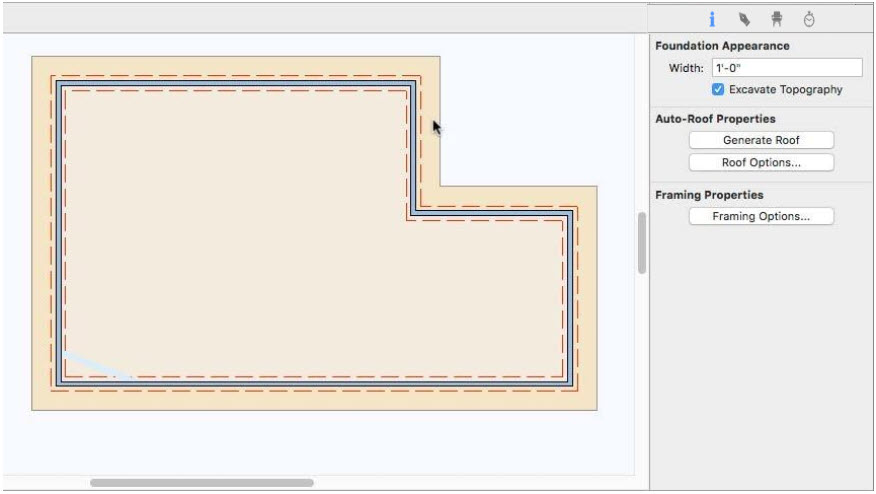Viewport: 876px width, 494px height.
Task: Select the stopwatch inspector icon
Action: (x=809, y=20)
